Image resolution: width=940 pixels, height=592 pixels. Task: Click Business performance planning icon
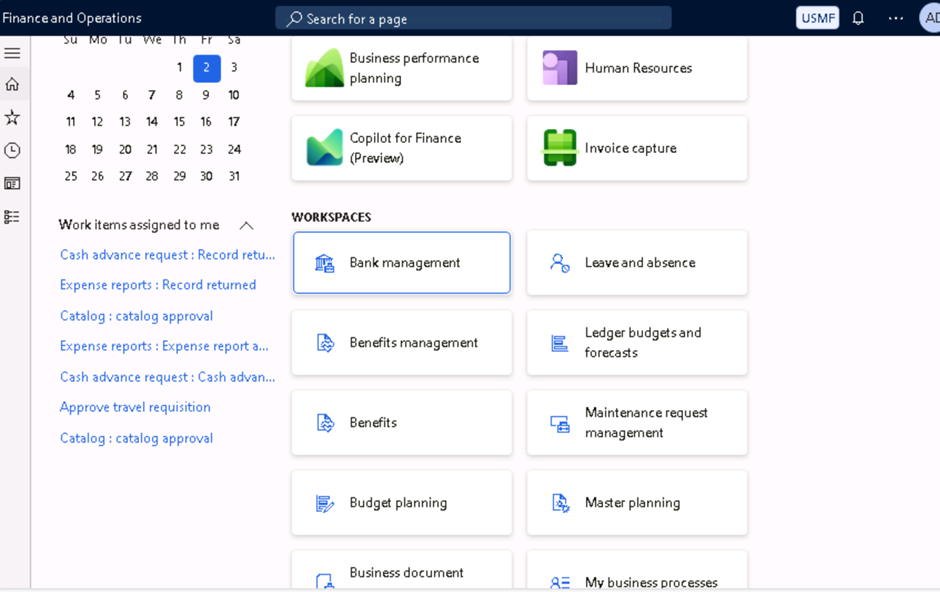[x=324, y=68]
